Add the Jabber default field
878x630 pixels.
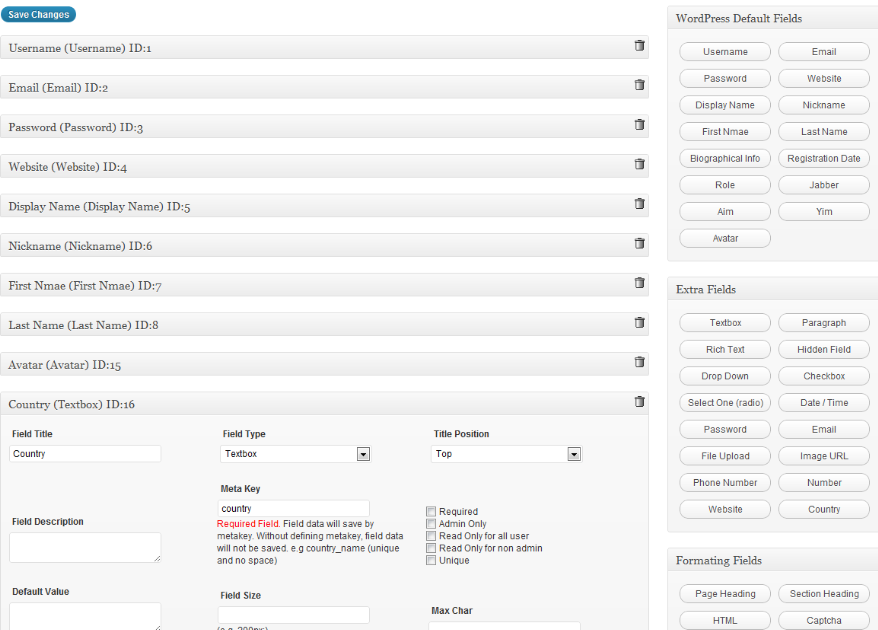(824, 185)
